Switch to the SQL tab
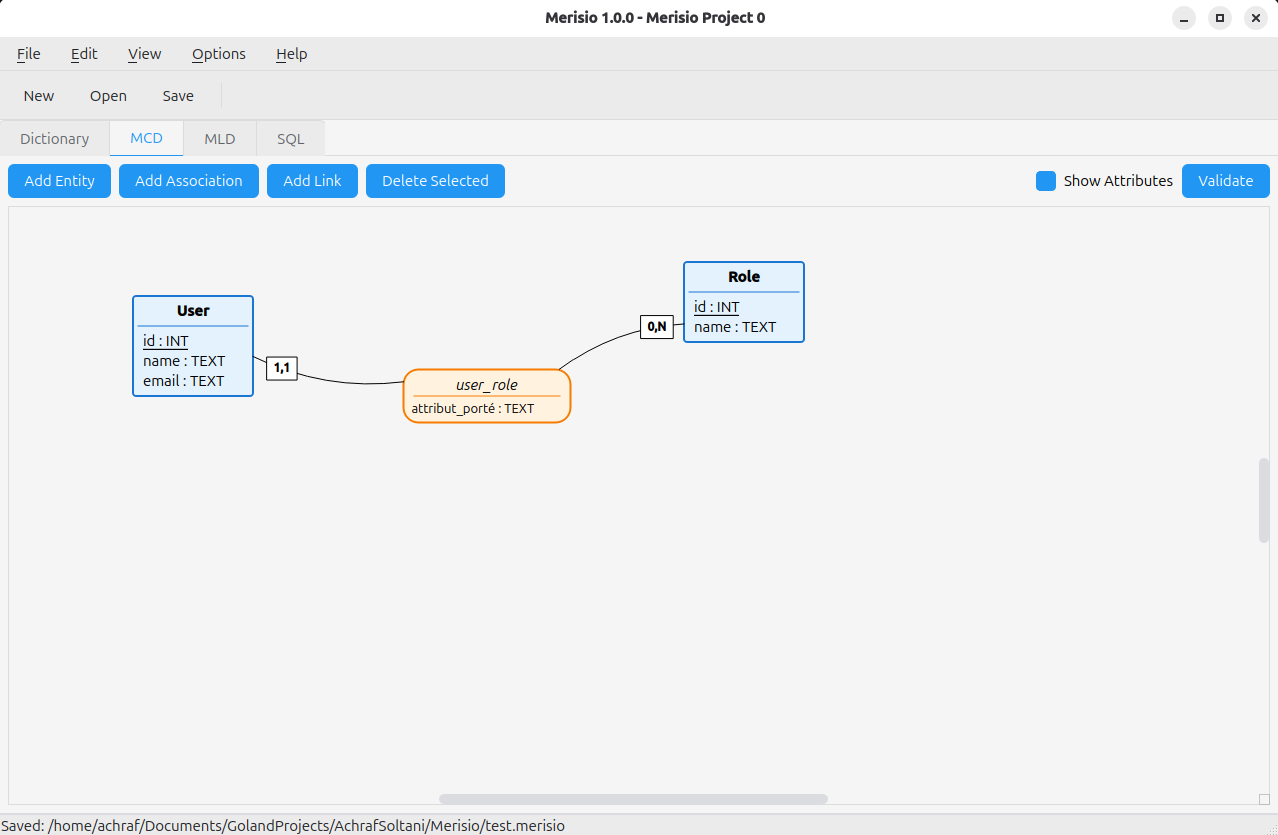The image size is (1278, 835). tap(290, 139)
